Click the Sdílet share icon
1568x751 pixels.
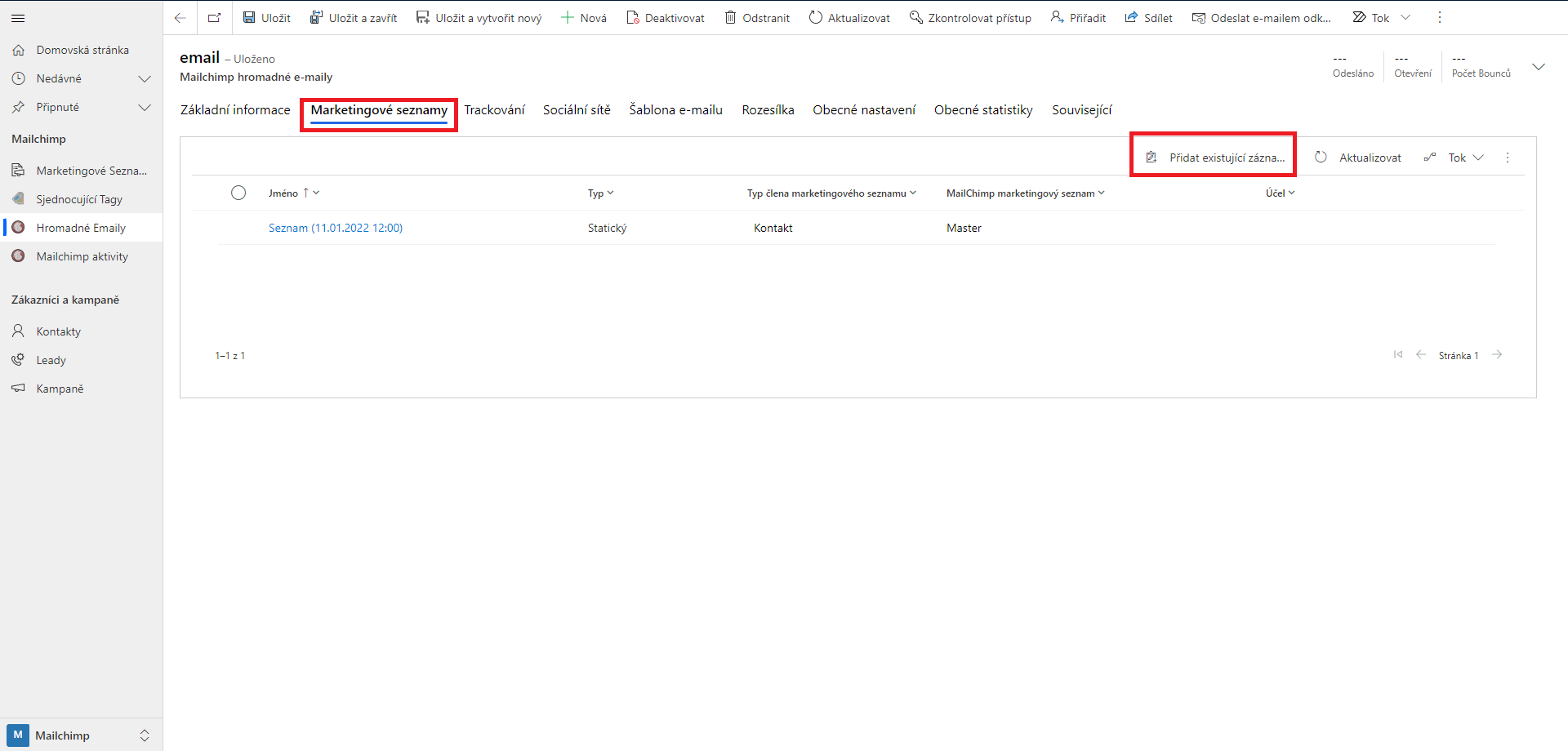tap(1132, 18)
